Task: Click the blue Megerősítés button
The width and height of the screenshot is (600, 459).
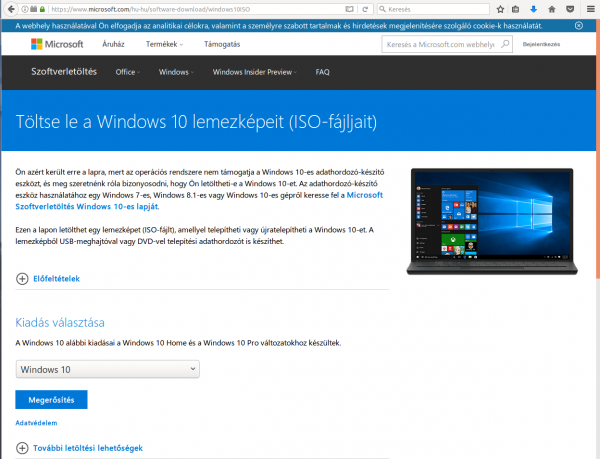Action: 51,400
